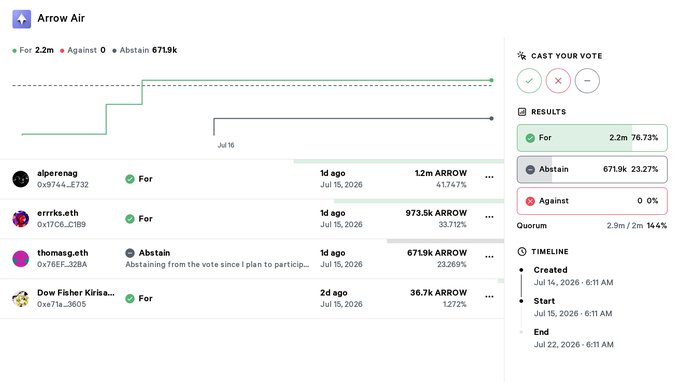Click grey minus icon in Abstain result
This screenshot has height=382, width=680.
point(530,170)
